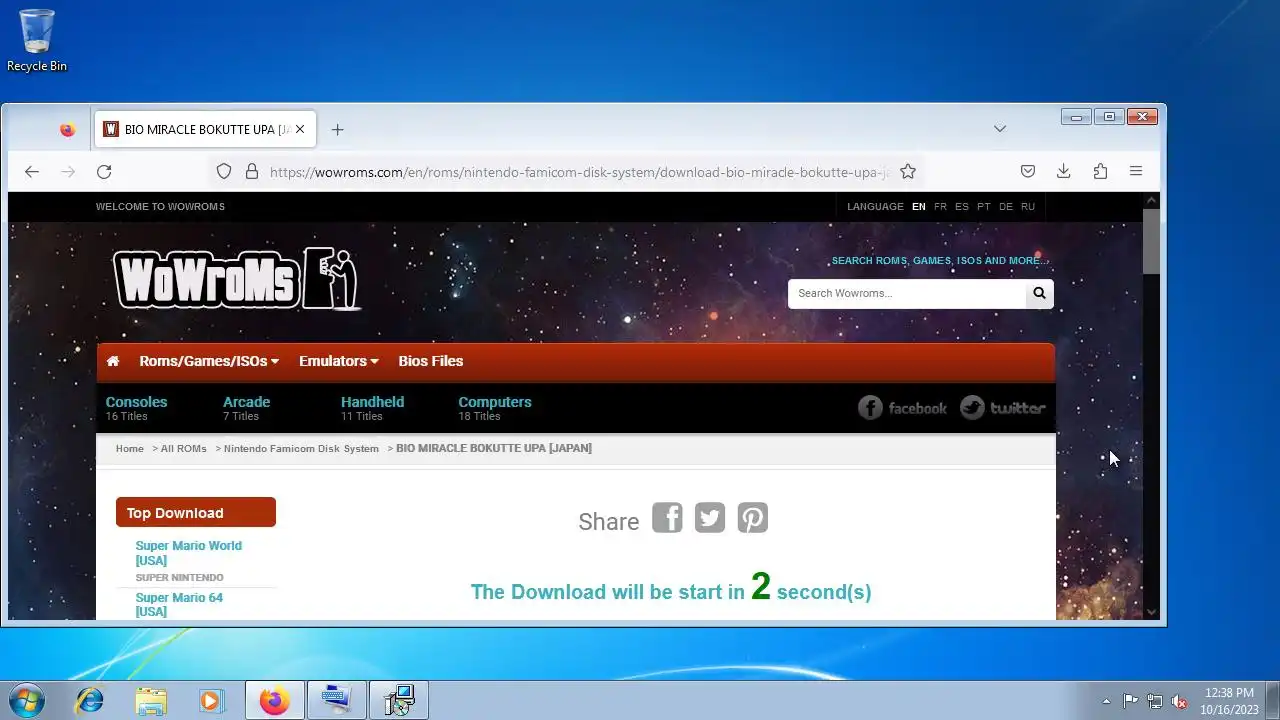Open Super Mario 64 [USA] link
The width and height of the screenshot is (1280, 720).
[179, 605]
